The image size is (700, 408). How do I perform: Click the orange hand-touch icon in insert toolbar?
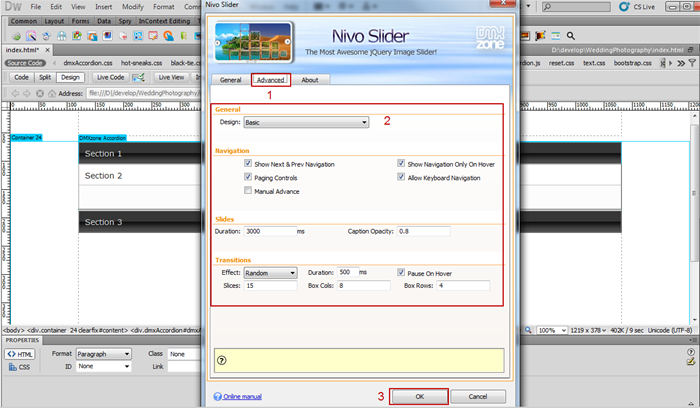[168, 36]
